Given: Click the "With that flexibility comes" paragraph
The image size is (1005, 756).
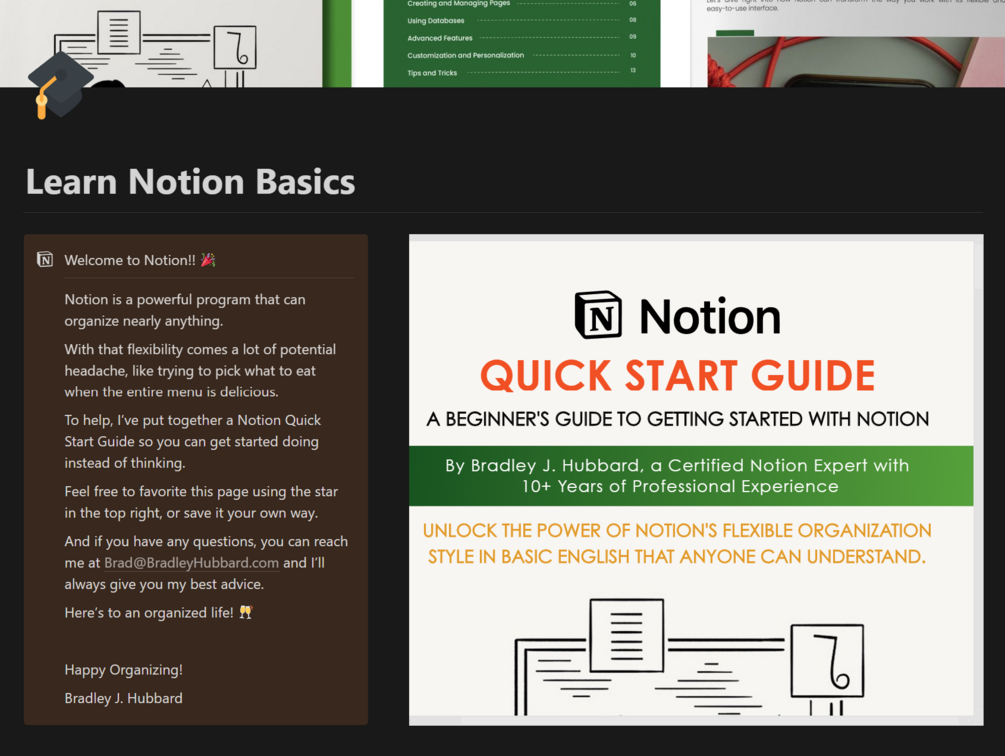Looking at the screenshot, I should 200,370.
